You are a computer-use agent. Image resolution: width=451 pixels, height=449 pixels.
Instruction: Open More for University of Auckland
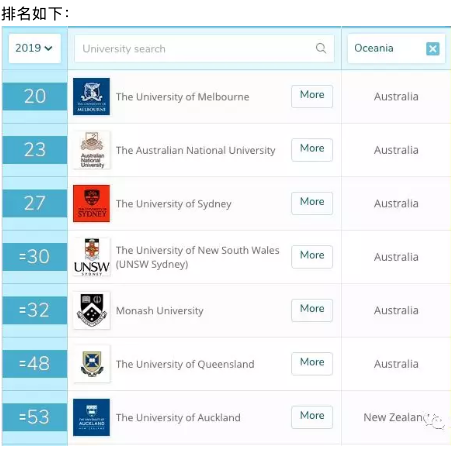pyautogui.click(x=312, y=417)
